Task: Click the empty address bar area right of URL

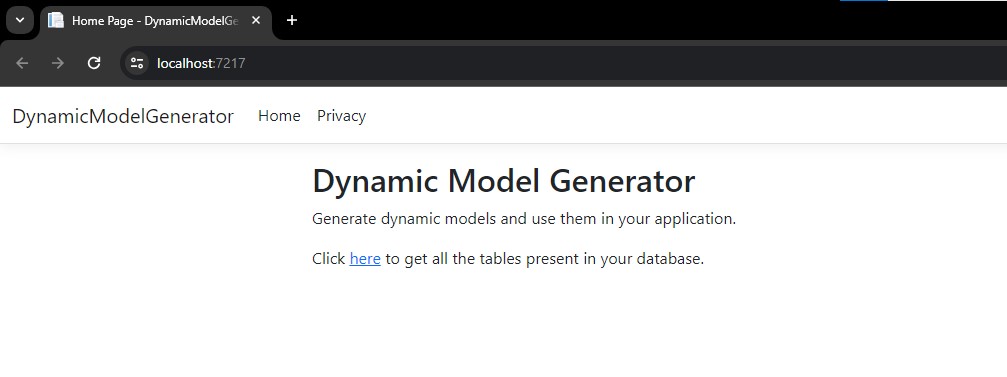Action: coord(623,64)
